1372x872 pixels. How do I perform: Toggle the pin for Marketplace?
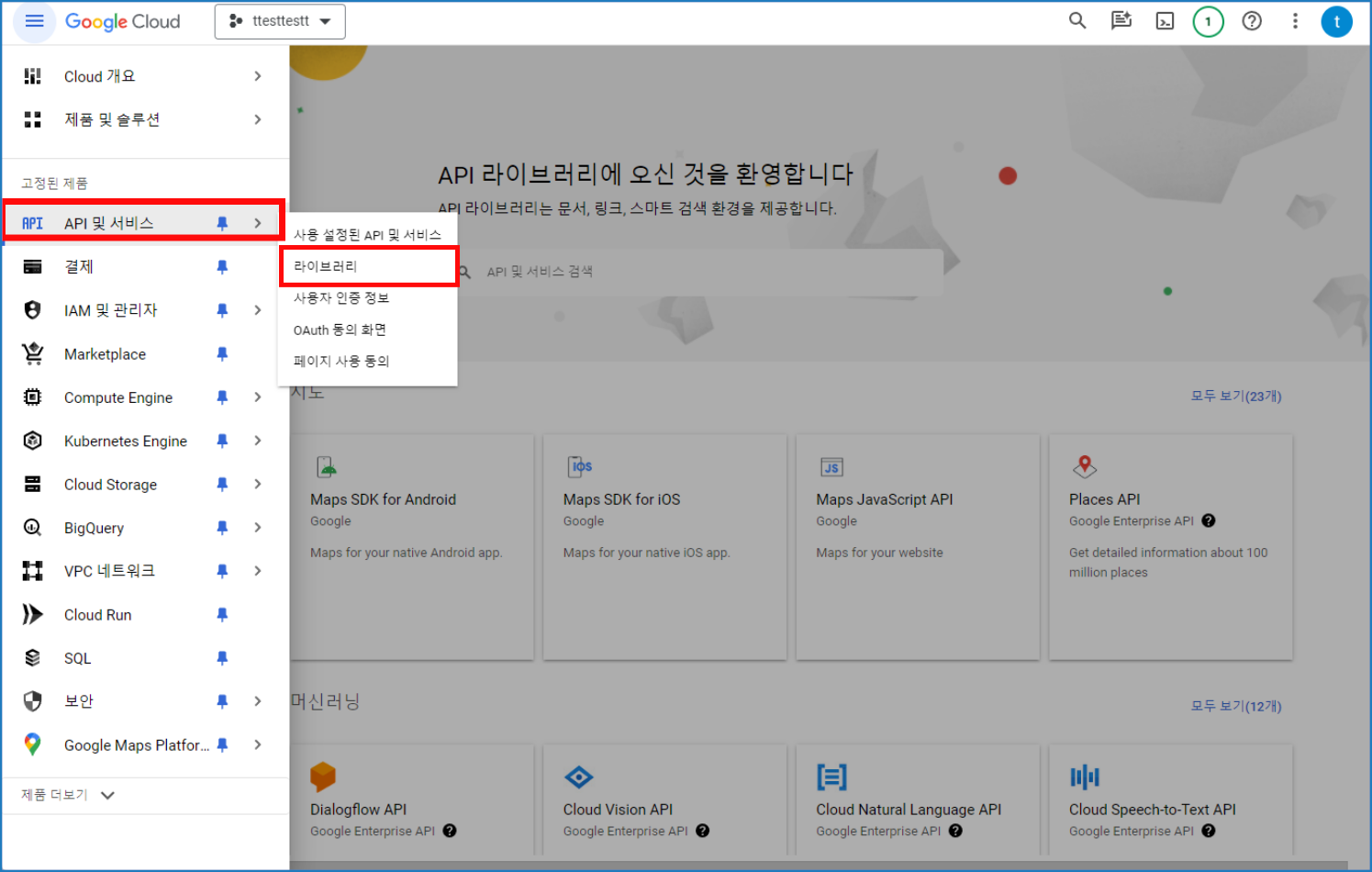222,354
